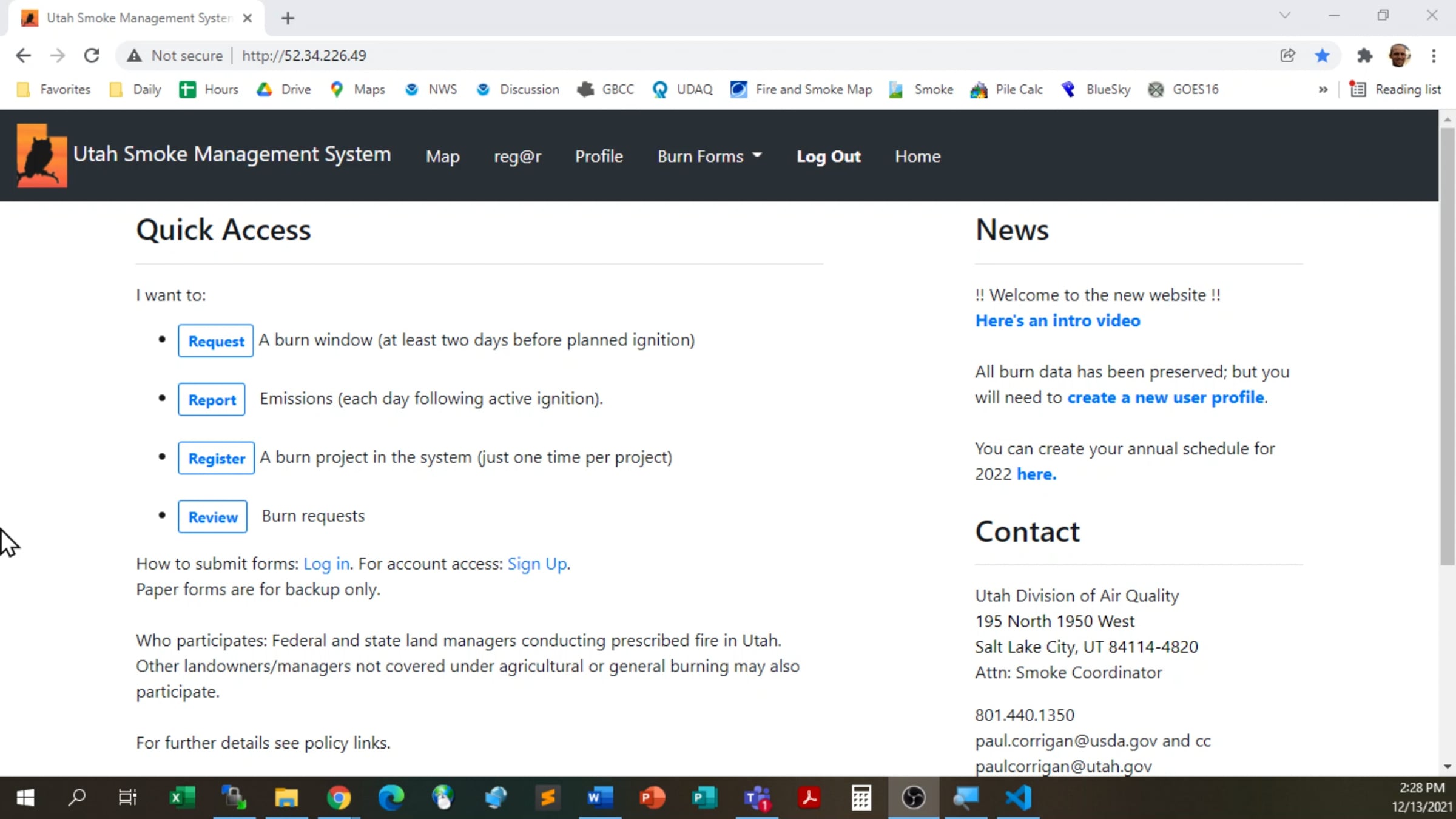1456x819 pixels.
Task: Open the Pile Calc bookmark
Action: (x=1006, y=90)
